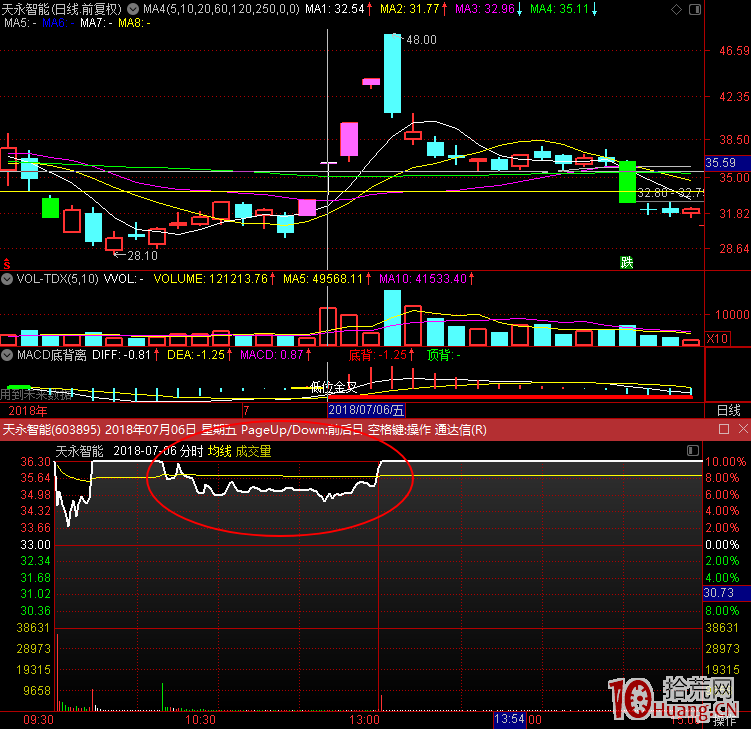Image resolution: width=751 pixels, height=729 pixels.
Task: Maximize the intraday popup window
Action: [723, 430]
